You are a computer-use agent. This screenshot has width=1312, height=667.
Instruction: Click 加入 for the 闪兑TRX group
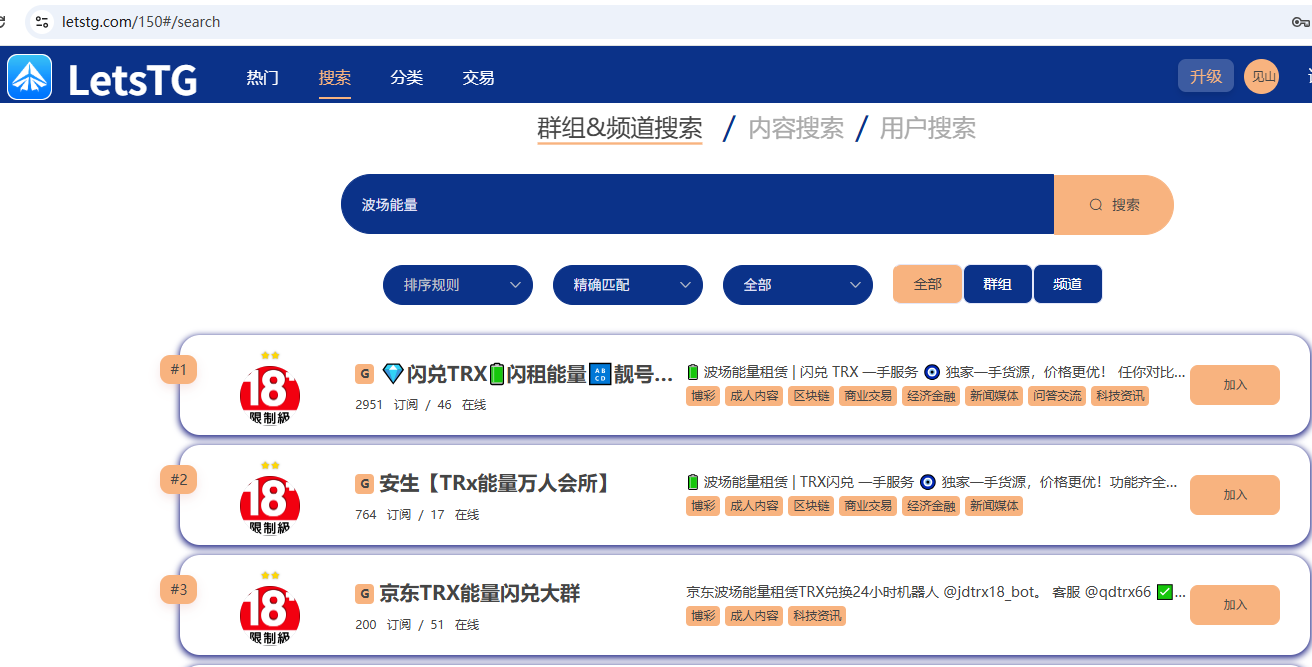[1235, 385]
